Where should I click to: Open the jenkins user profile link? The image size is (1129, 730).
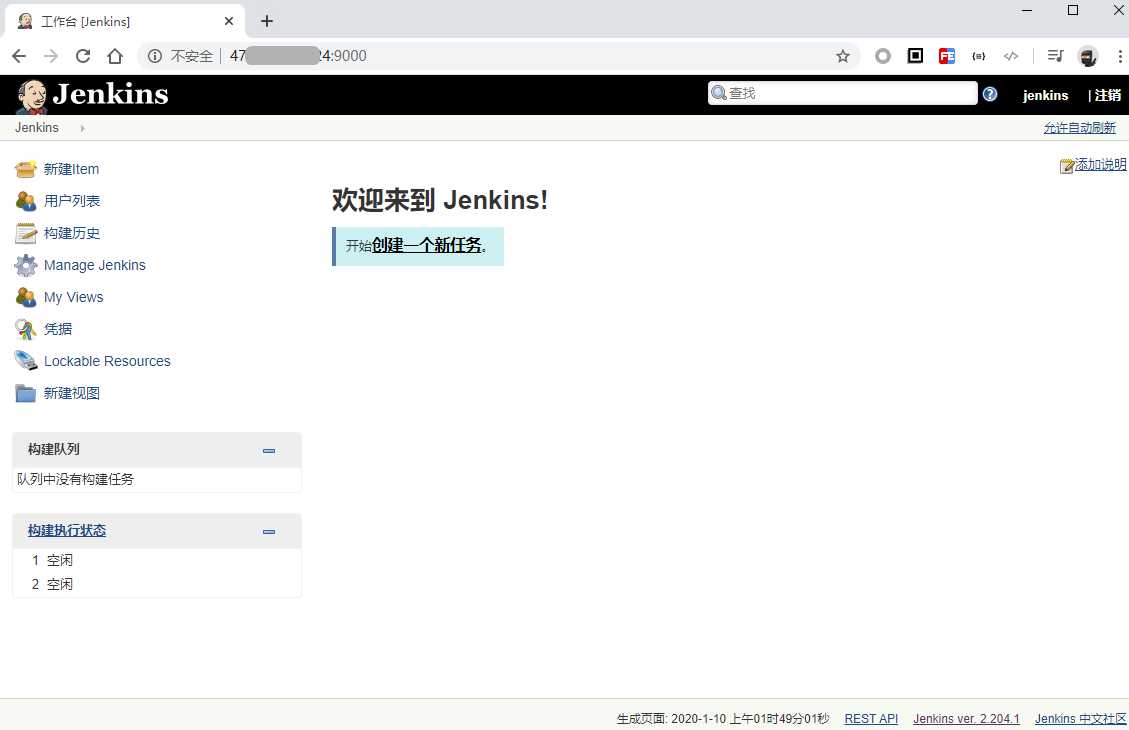pyautogui.click(x=1045, y=95)
